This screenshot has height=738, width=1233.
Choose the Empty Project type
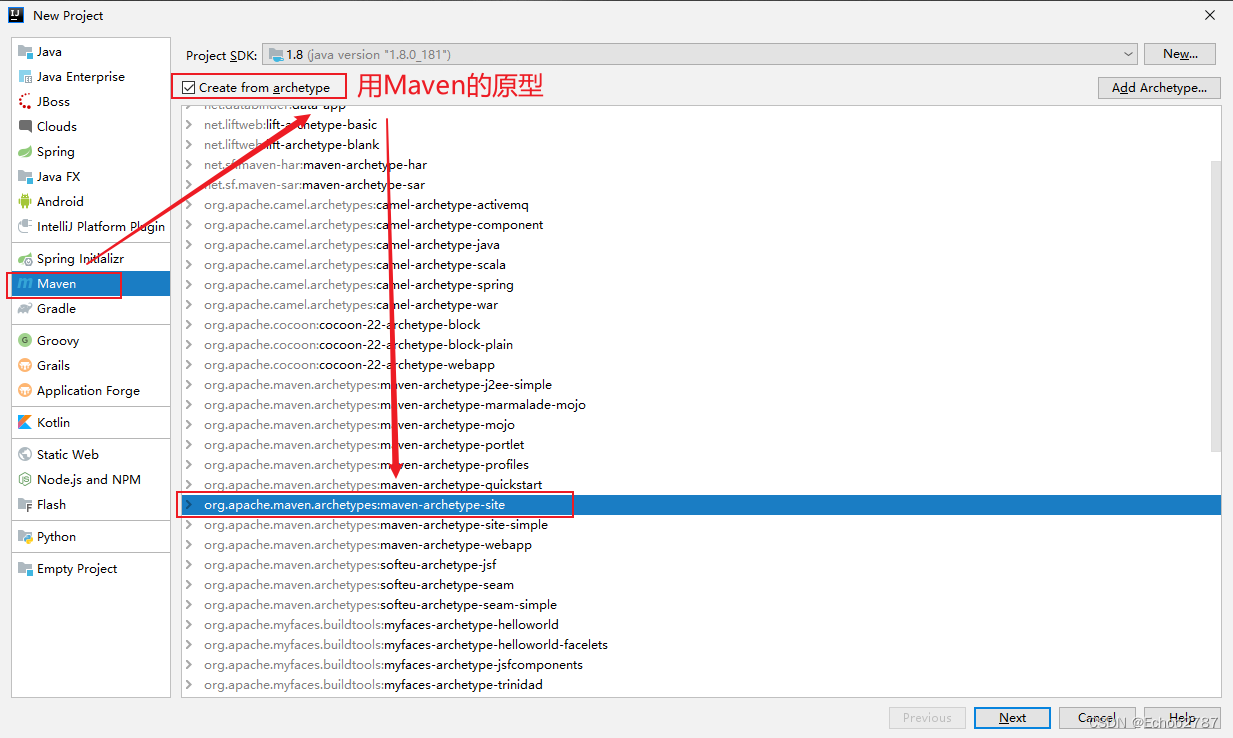(91, 569)
